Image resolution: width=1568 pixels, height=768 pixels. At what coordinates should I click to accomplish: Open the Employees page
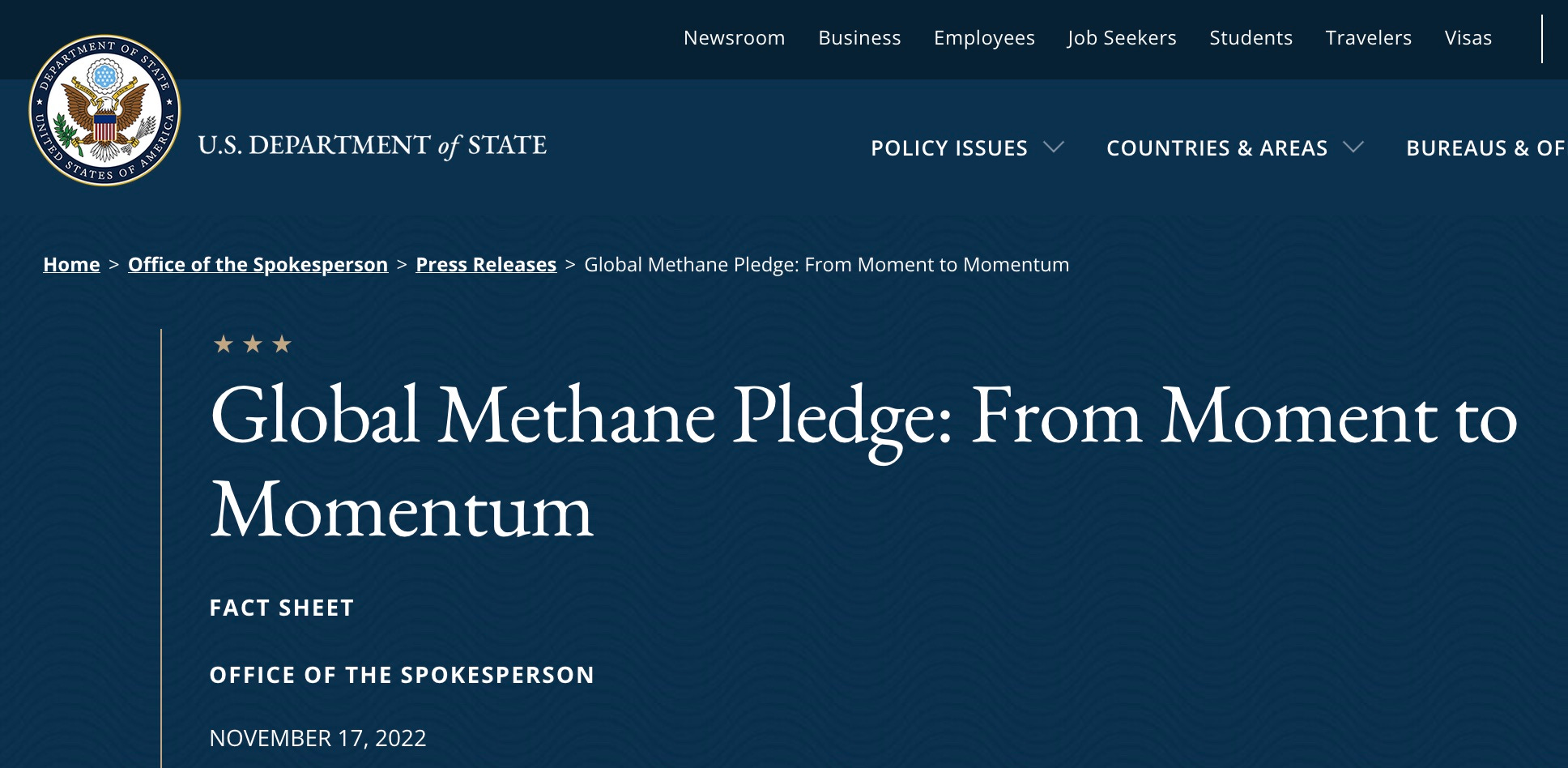pyautogui.click(x=984, y=37)
